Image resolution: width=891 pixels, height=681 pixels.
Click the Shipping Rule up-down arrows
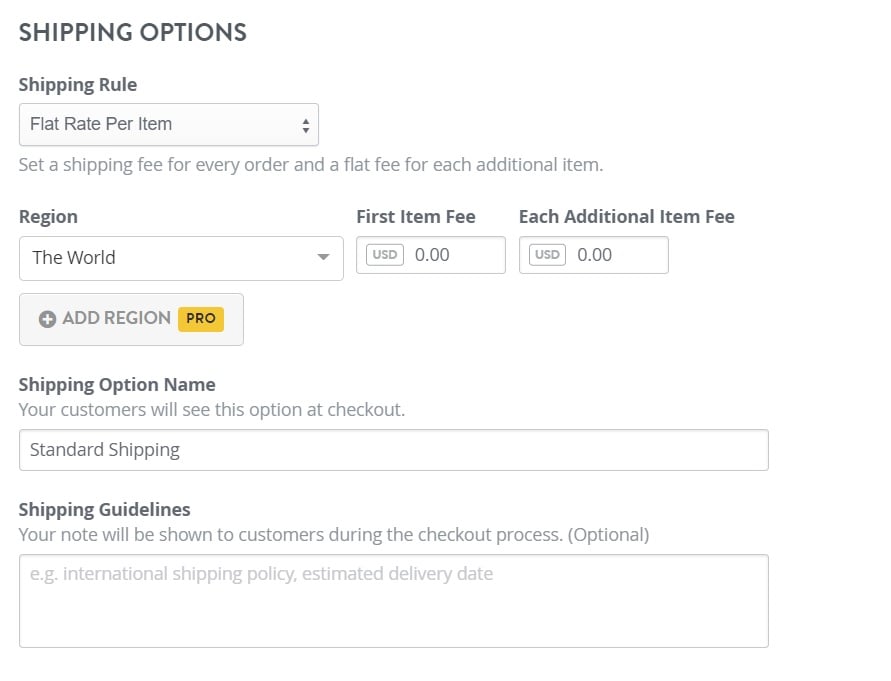click(306, 125)
